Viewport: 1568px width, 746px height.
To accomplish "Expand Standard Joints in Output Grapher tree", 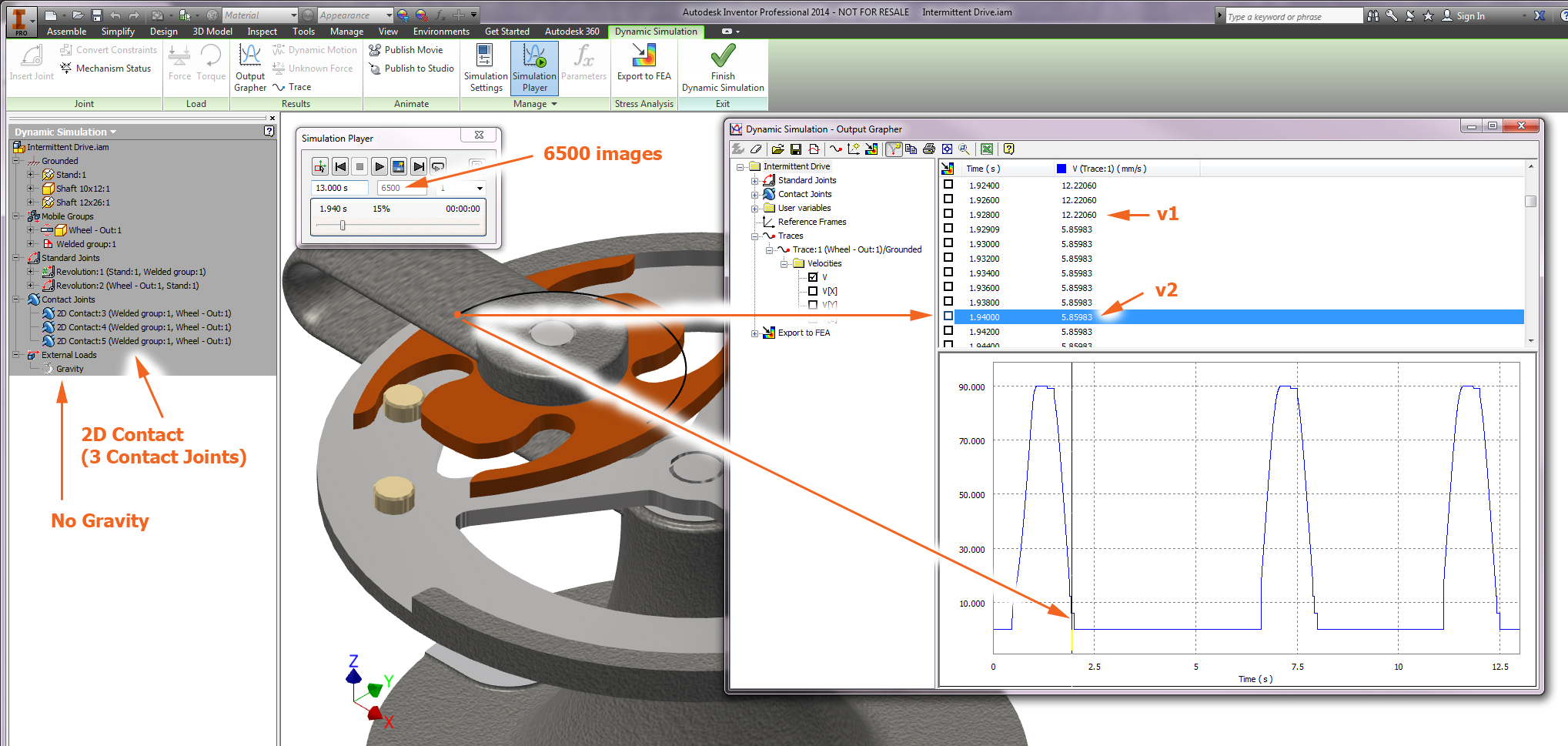I will [754, 181].
